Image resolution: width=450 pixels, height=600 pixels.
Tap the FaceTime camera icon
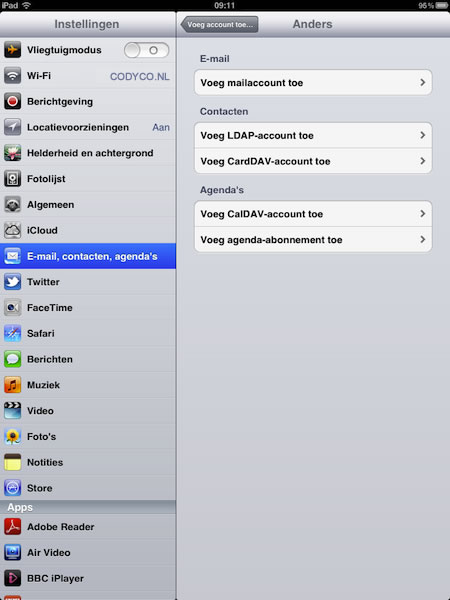13,308
